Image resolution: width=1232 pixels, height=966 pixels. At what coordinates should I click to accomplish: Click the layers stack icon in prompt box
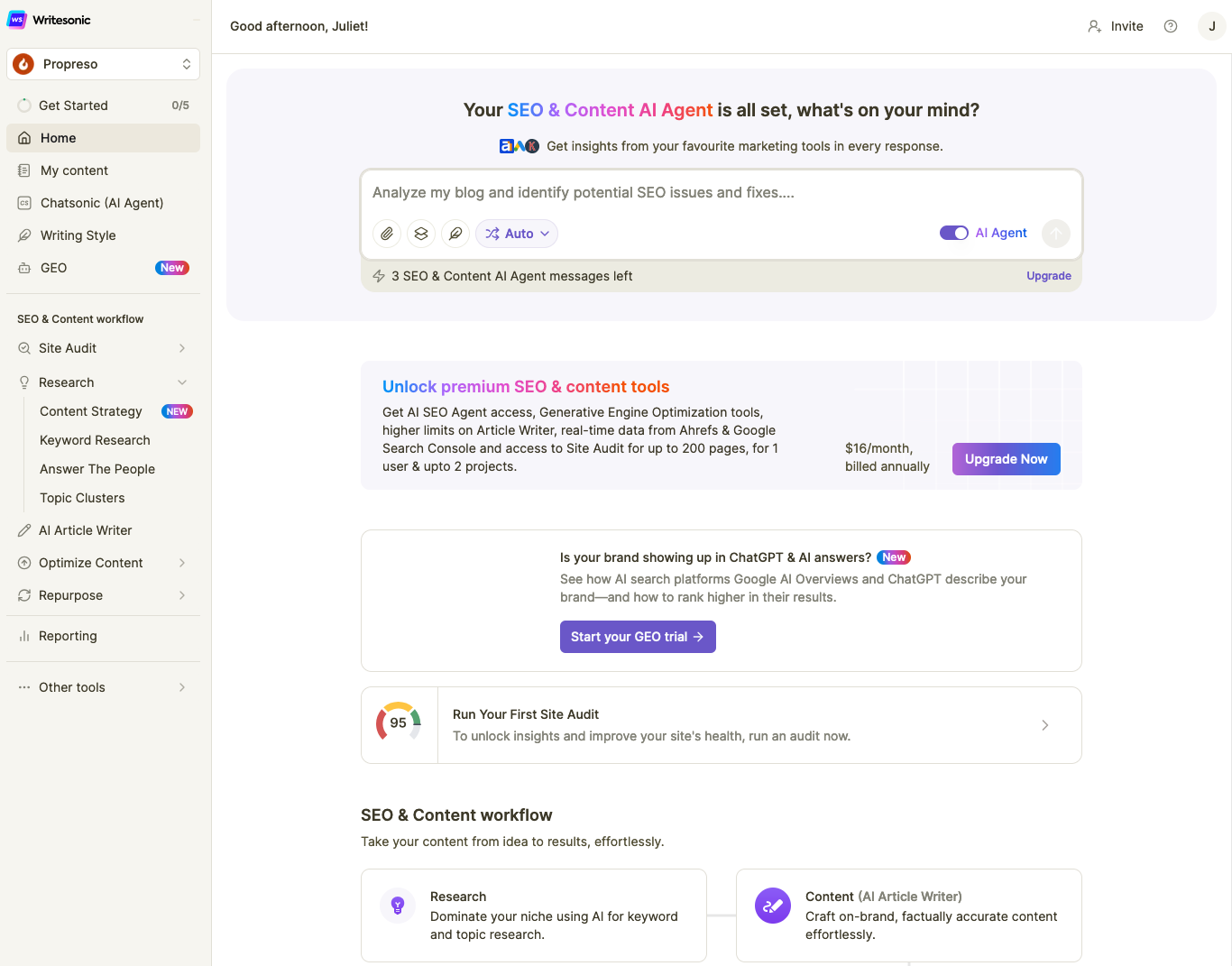click(421, 234)
